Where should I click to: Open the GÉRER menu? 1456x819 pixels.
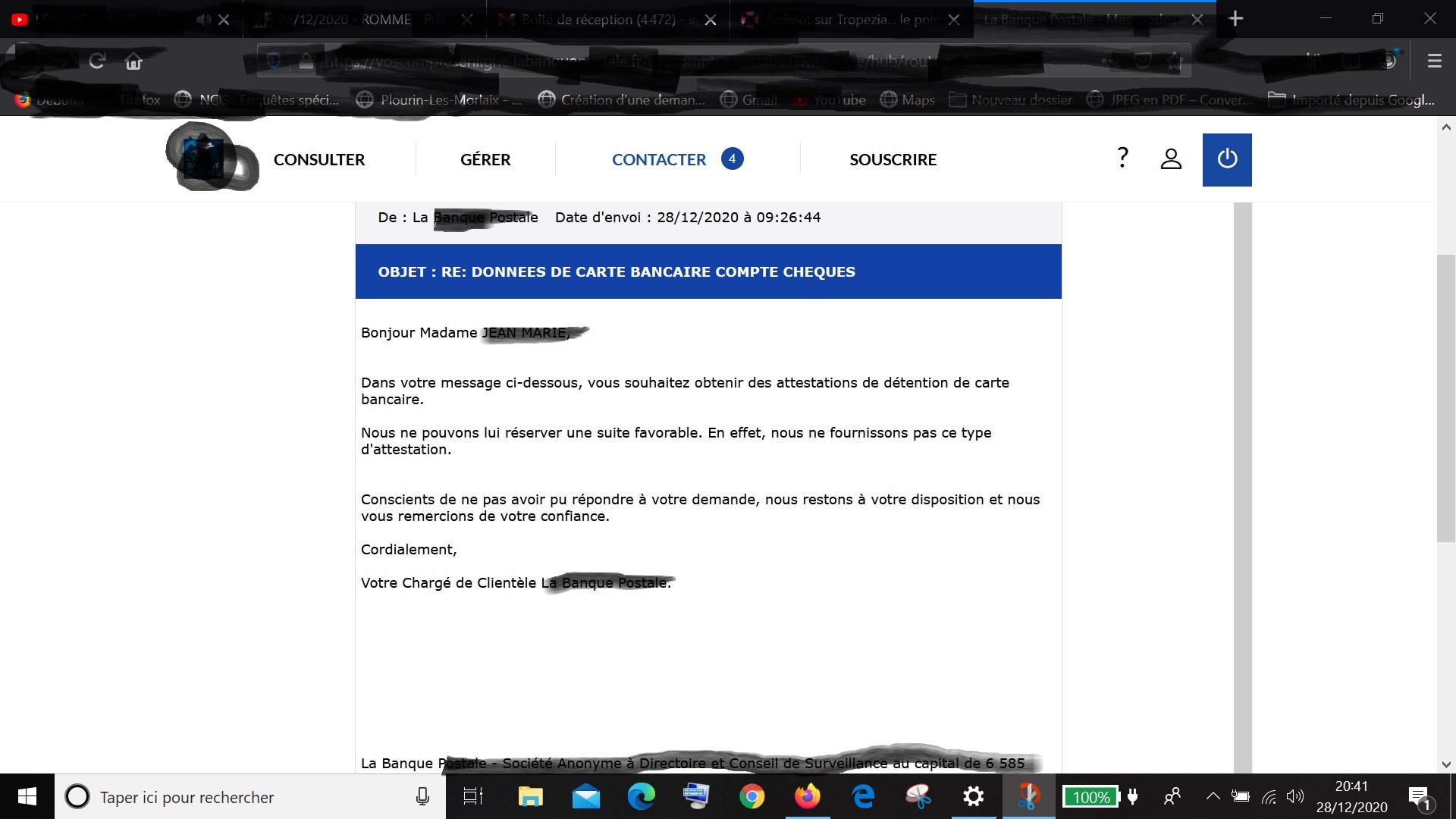pyautogui.click(x=485, y=159)
